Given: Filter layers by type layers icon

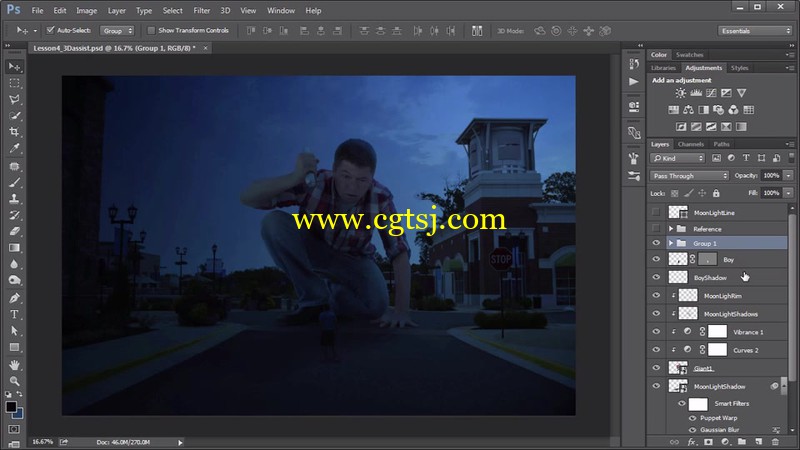Looking at the screenshot, I should coord(746,158).
